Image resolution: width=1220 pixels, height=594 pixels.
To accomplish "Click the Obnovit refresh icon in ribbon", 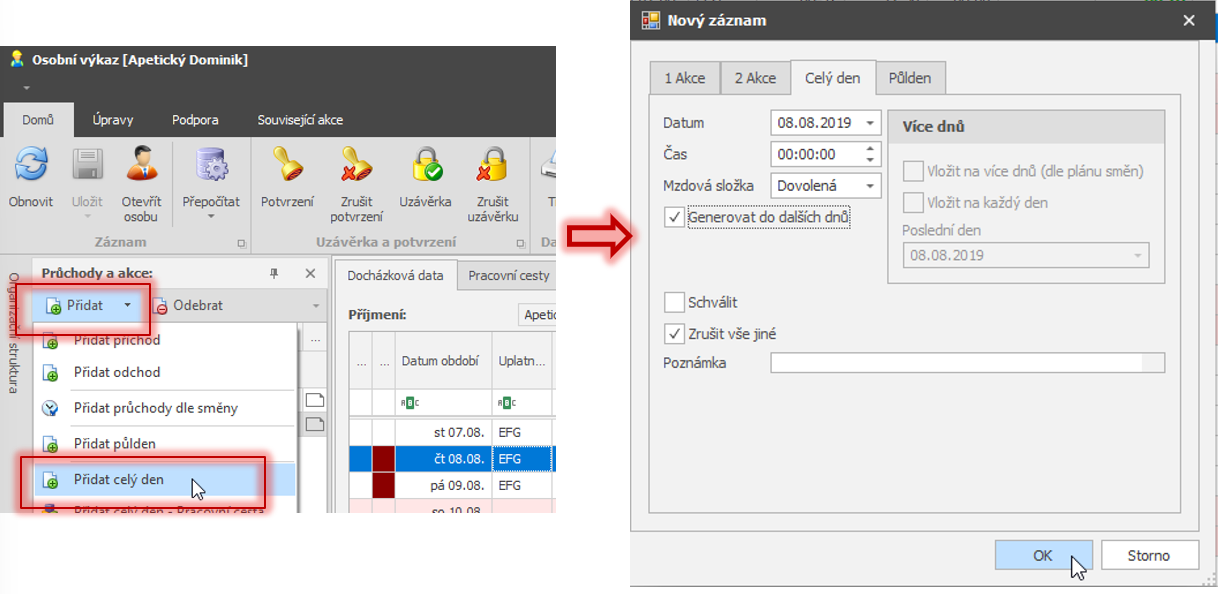I will 31,165.
